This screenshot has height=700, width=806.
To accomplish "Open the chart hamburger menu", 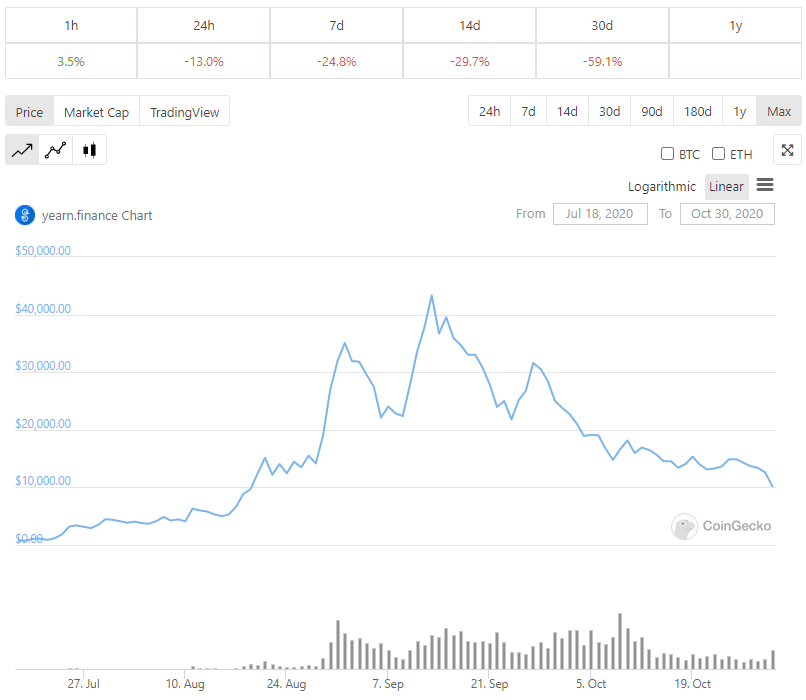I will [x=765, y=185].
